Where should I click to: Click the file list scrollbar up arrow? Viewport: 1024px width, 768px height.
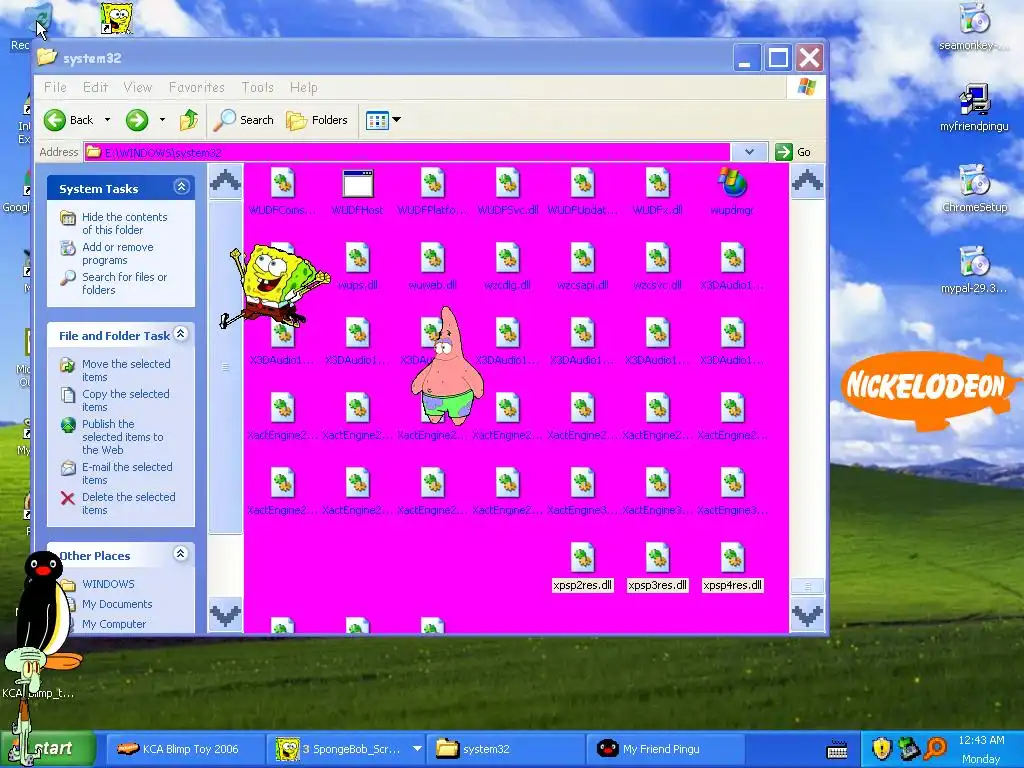pyautogui.click(x=807, y=181)
